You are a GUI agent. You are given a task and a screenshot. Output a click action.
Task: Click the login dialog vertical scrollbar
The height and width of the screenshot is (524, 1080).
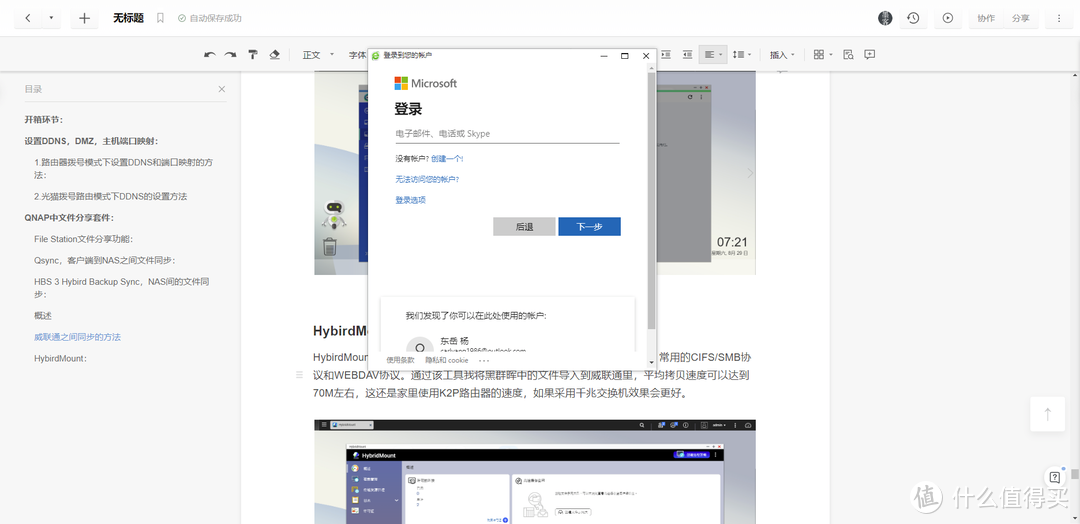tap(652, 200)
